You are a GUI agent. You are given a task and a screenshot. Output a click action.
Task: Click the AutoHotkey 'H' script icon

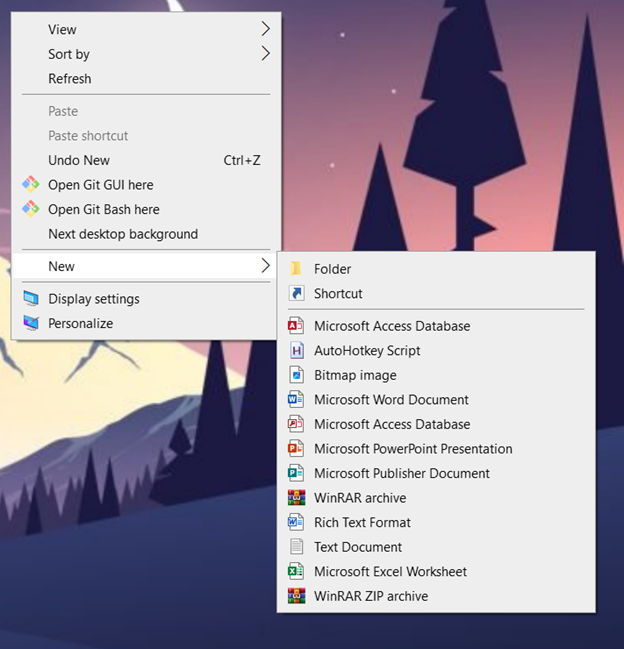(296, 350)
